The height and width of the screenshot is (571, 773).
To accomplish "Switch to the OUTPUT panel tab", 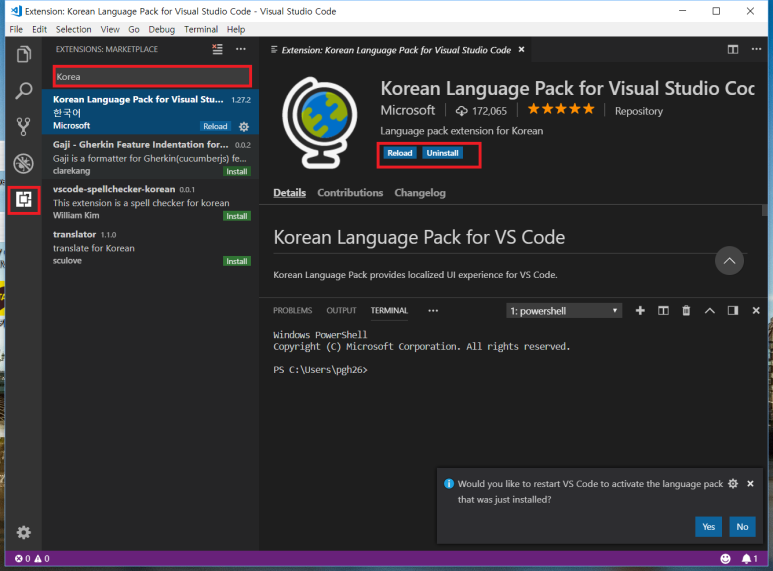I will 341,311.
